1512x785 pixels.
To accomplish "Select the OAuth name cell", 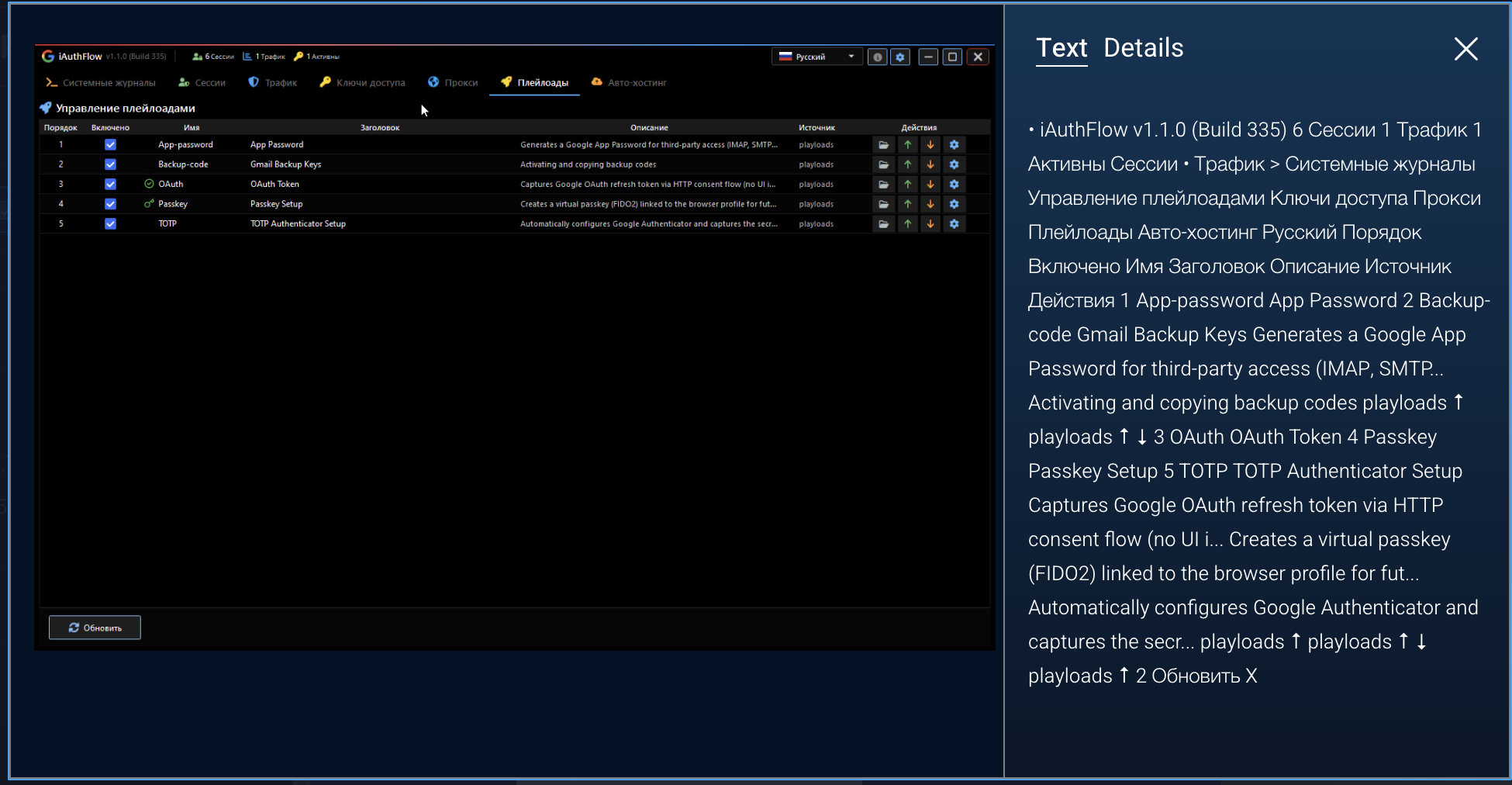I will (171, 185).
